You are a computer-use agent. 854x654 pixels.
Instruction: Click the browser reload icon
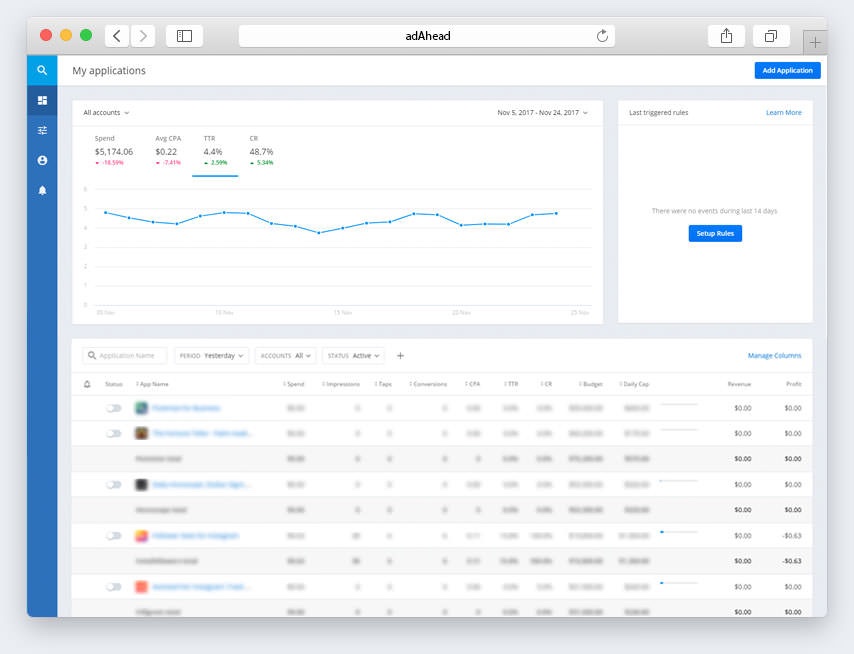coord(602,36)
